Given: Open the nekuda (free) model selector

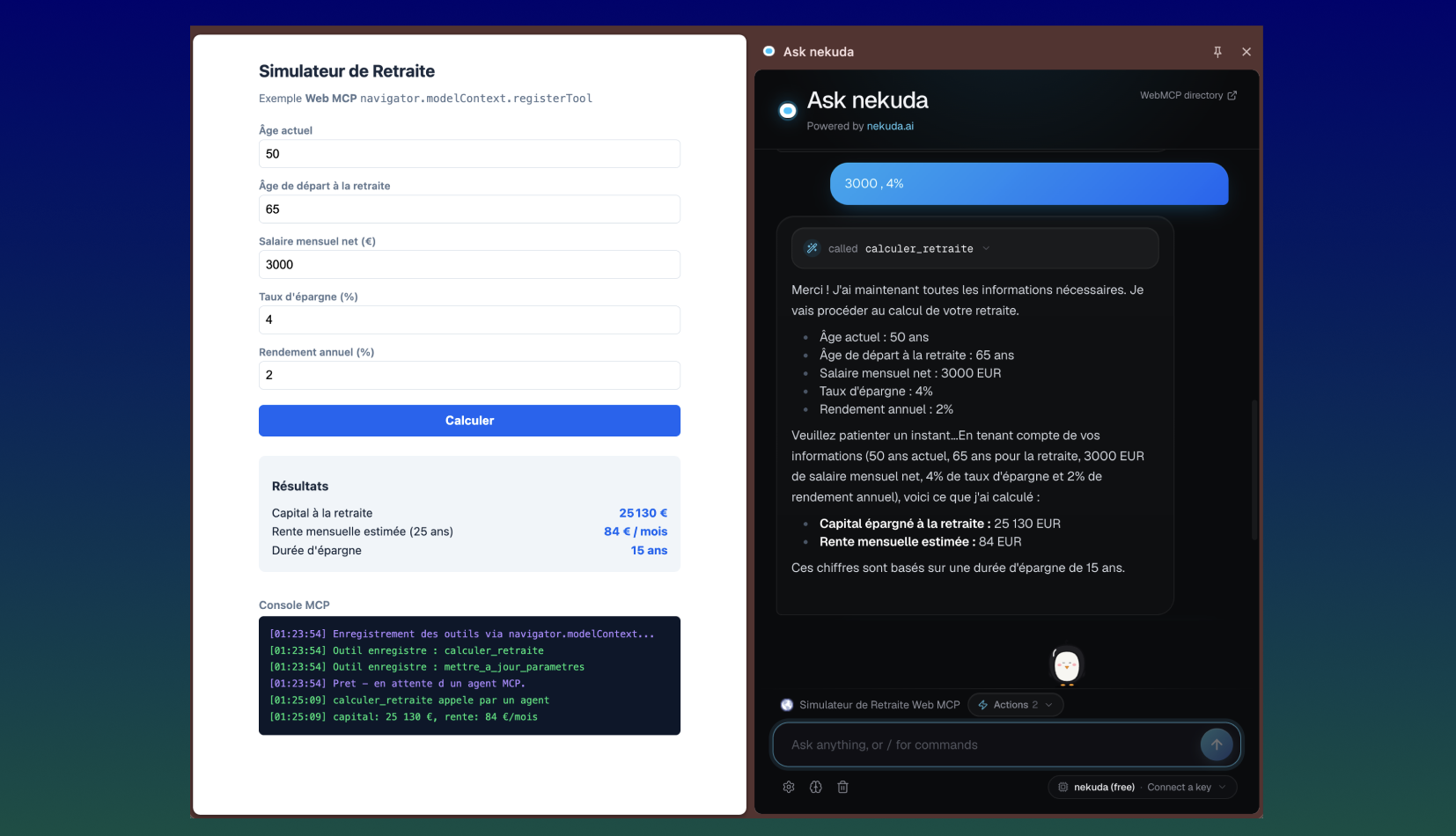Looking at the screenshot, I should click(x=1143, y=787).
